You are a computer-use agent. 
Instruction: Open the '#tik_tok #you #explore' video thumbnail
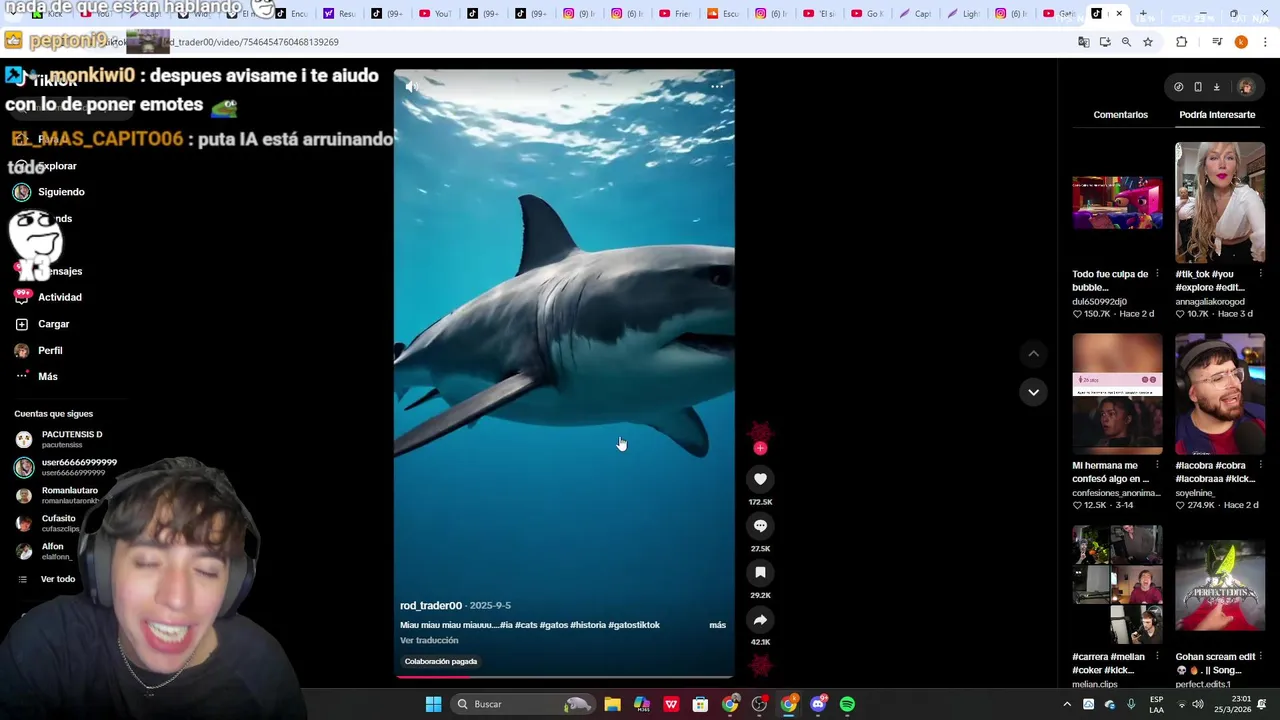[1220, 203]
